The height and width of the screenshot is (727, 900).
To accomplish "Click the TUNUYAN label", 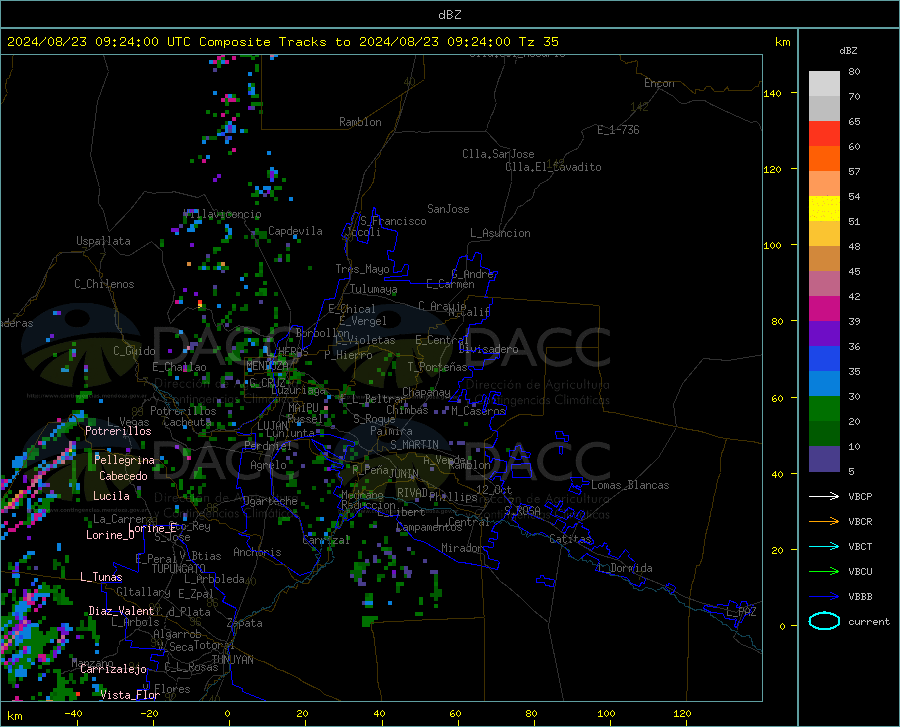I will 232,660.
